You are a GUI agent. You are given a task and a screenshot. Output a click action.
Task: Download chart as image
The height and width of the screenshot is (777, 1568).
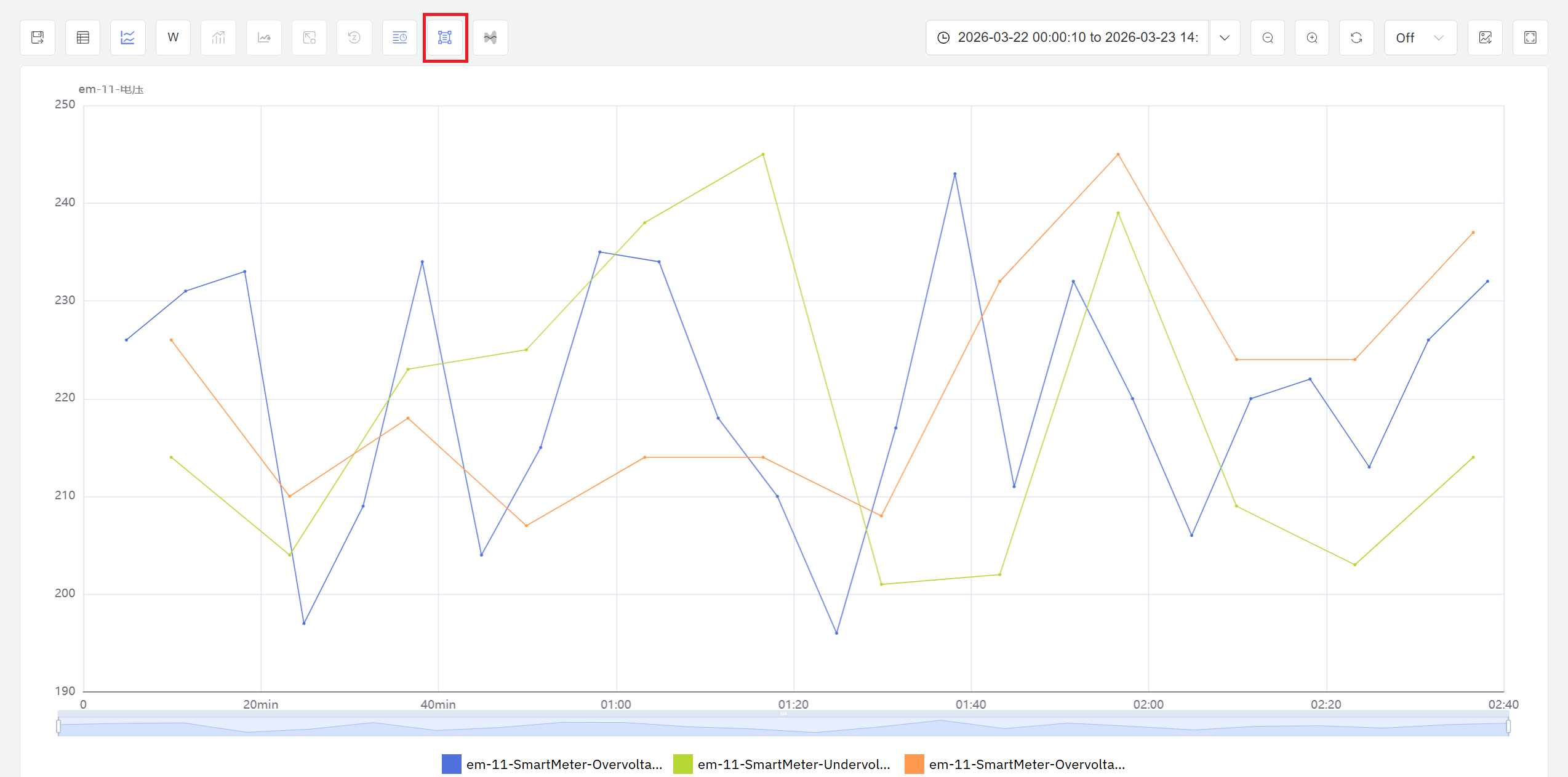click(x=1485, y=38)
